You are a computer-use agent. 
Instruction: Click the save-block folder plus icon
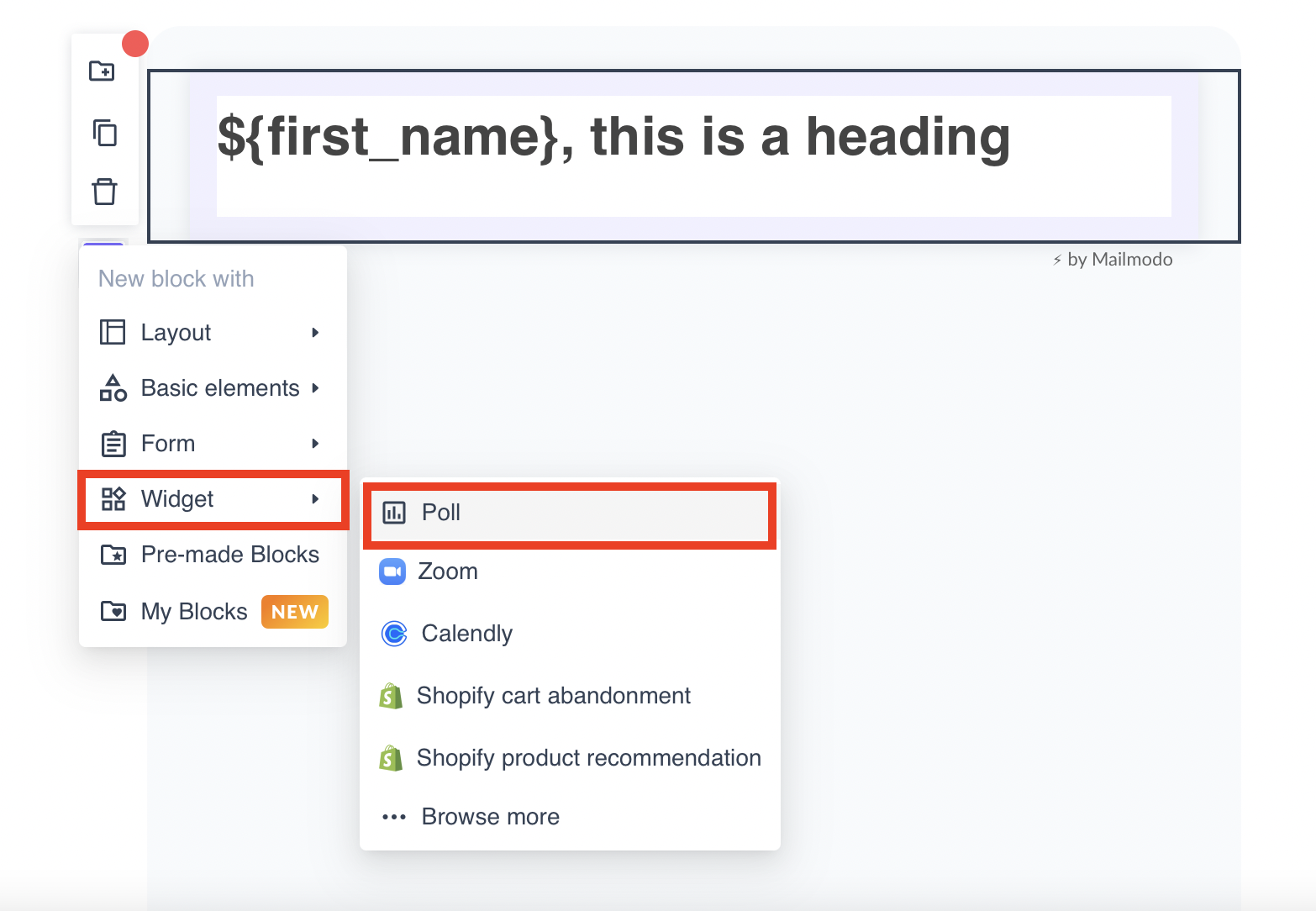pos(103,71)
